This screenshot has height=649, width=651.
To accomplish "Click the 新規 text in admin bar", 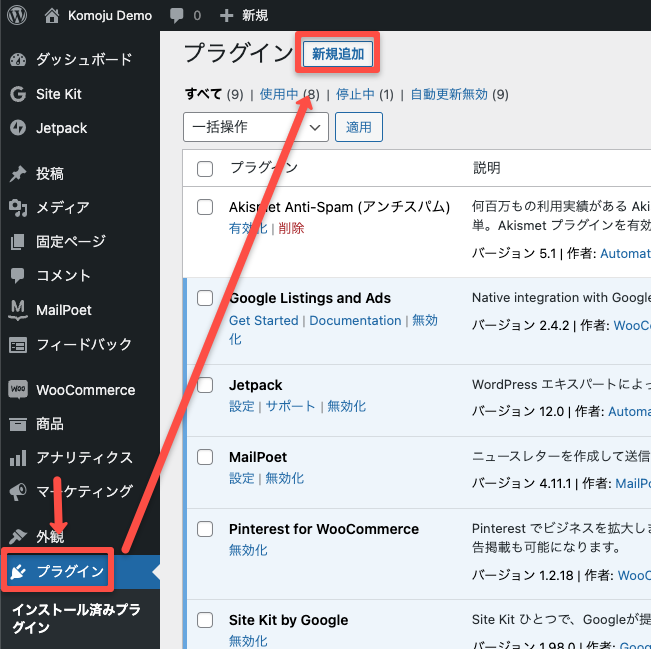I will pyautogui.click(x=255, y=16).
